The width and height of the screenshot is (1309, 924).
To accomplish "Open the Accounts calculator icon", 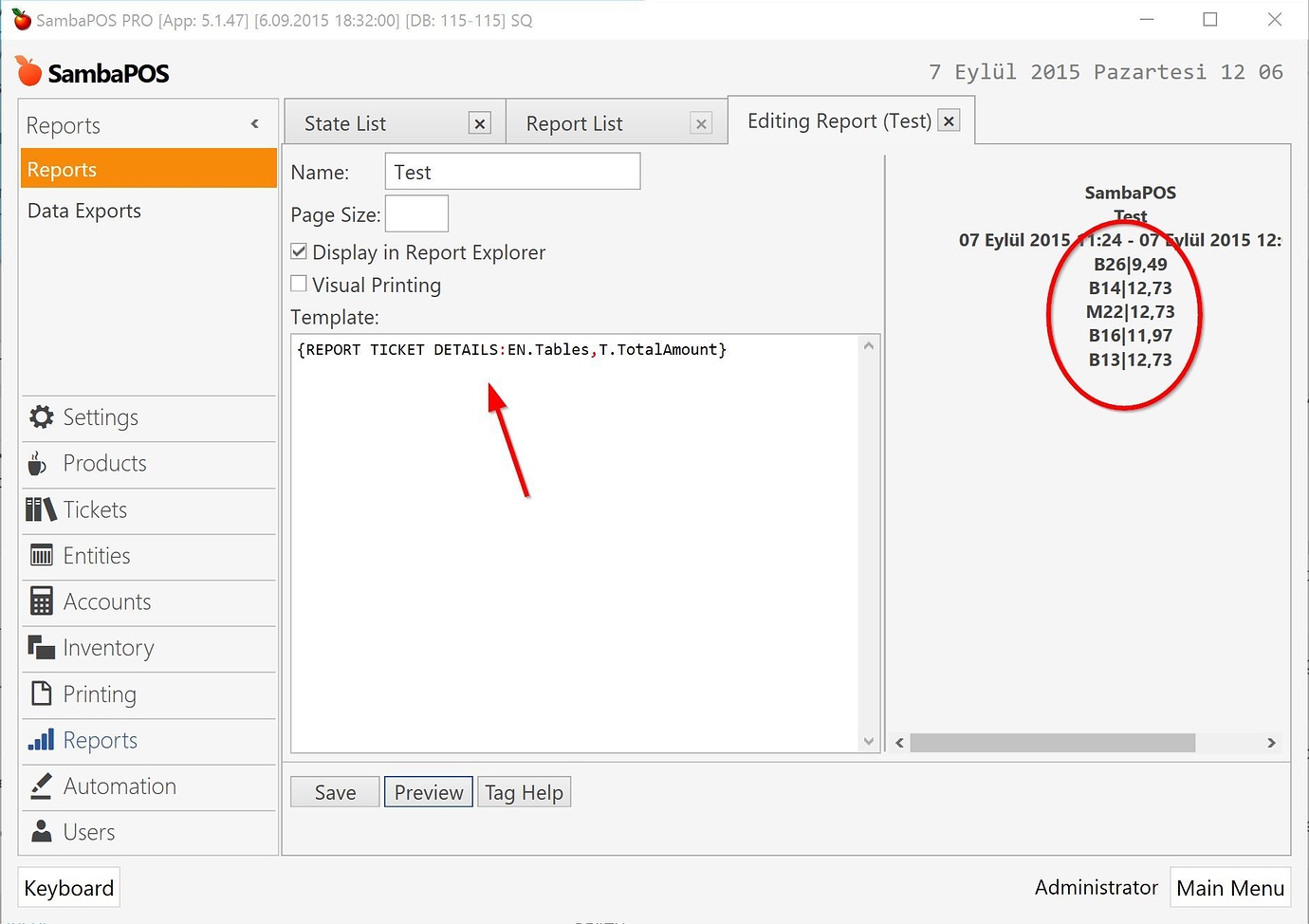I will pos(41,601).
